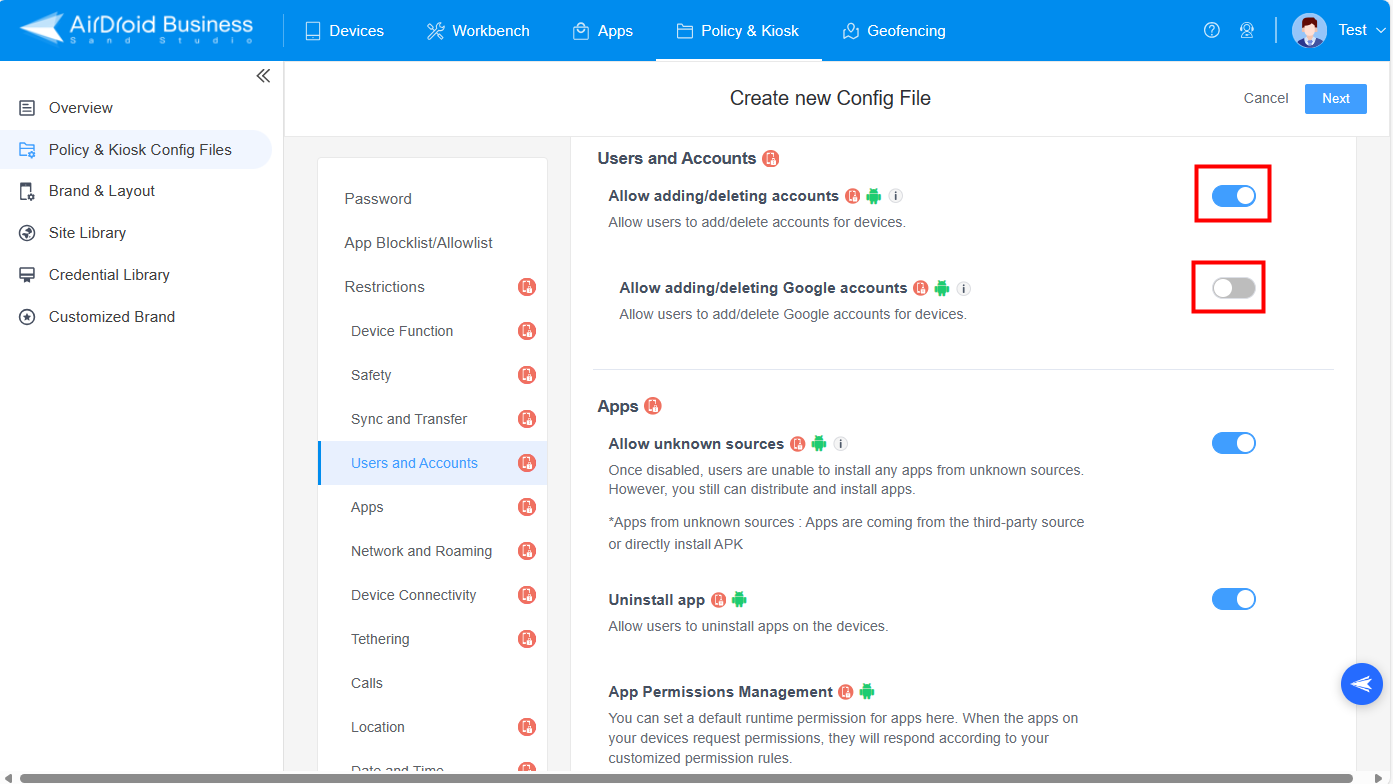Select Users and Accounts item
1393x784 pixels.
click(x=433, y=463)
